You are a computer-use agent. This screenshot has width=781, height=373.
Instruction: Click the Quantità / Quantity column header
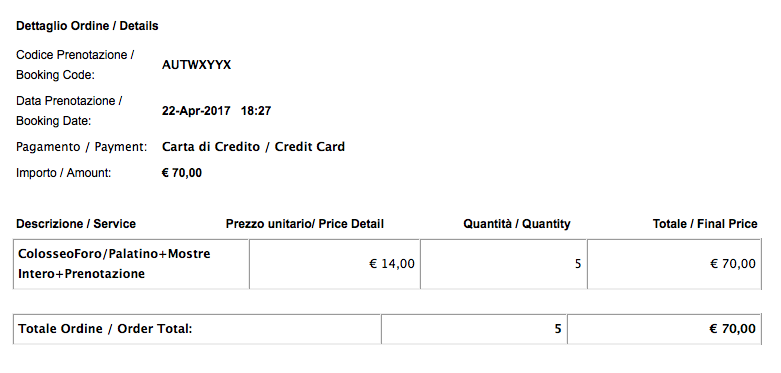(517, 224)
